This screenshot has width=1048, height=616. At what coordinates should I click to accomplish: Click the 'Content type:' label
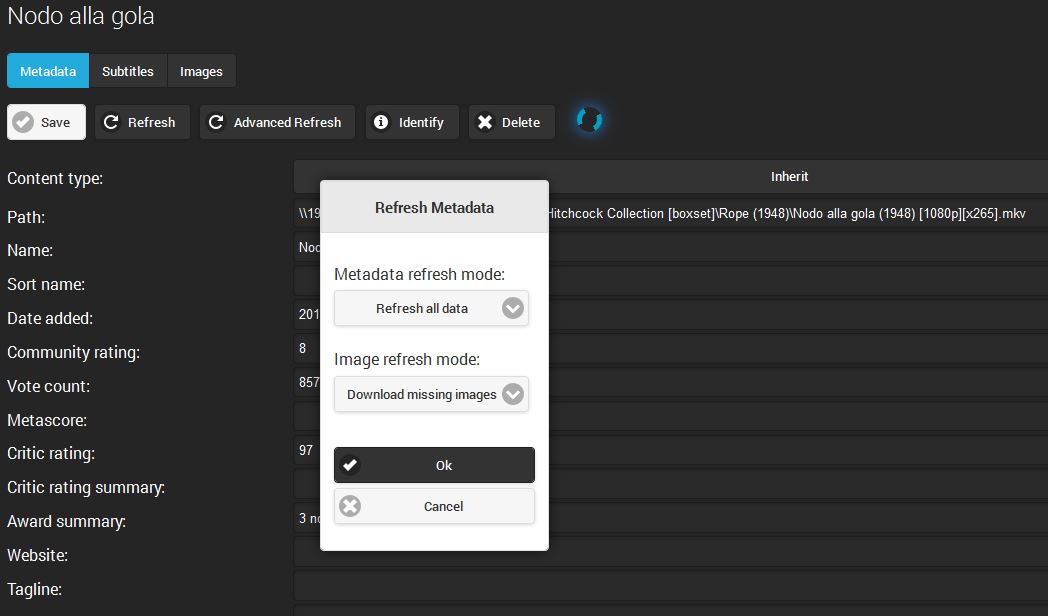(55, 178)
